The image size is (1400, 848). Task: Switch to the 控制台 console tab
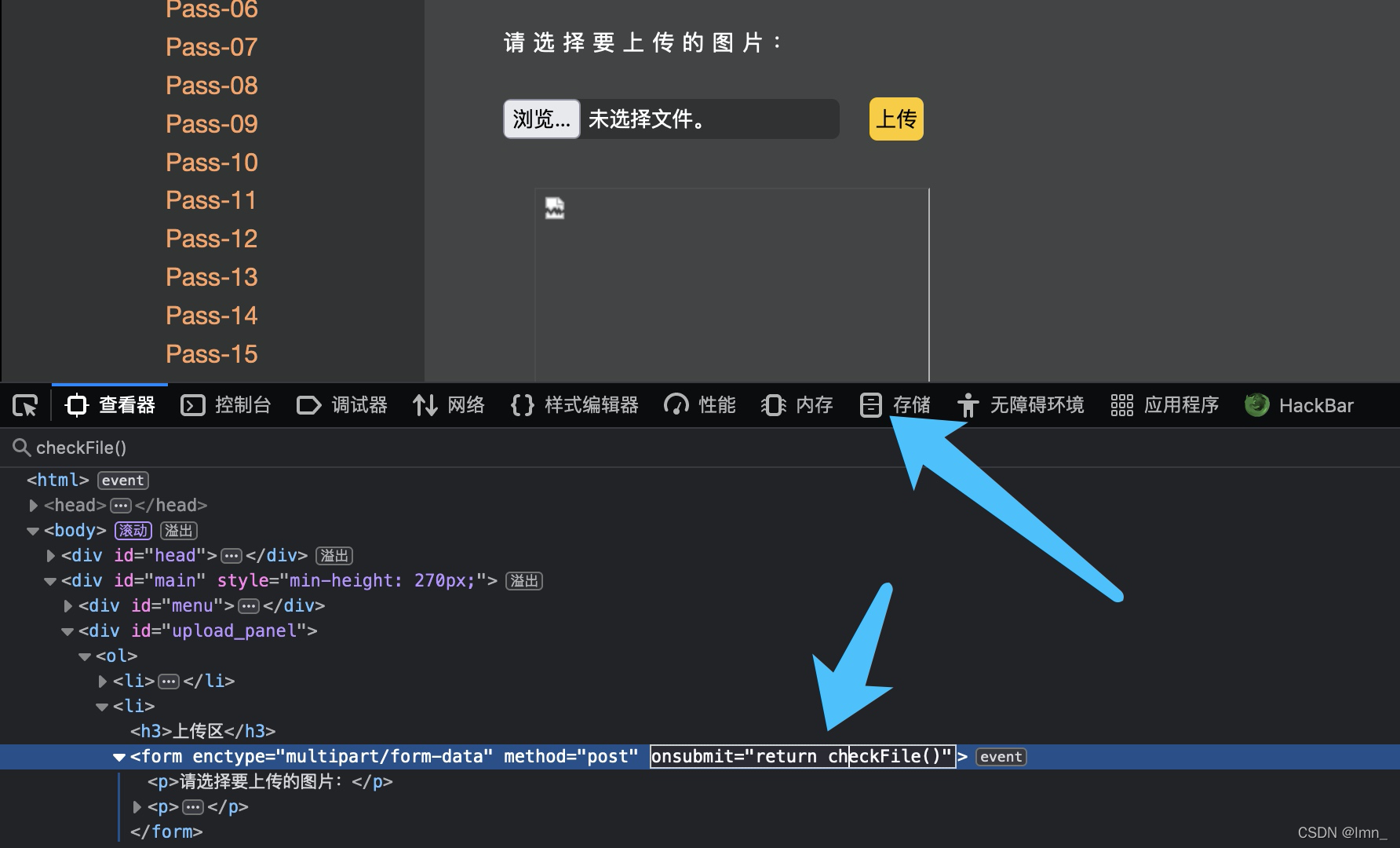coord(226,405)
